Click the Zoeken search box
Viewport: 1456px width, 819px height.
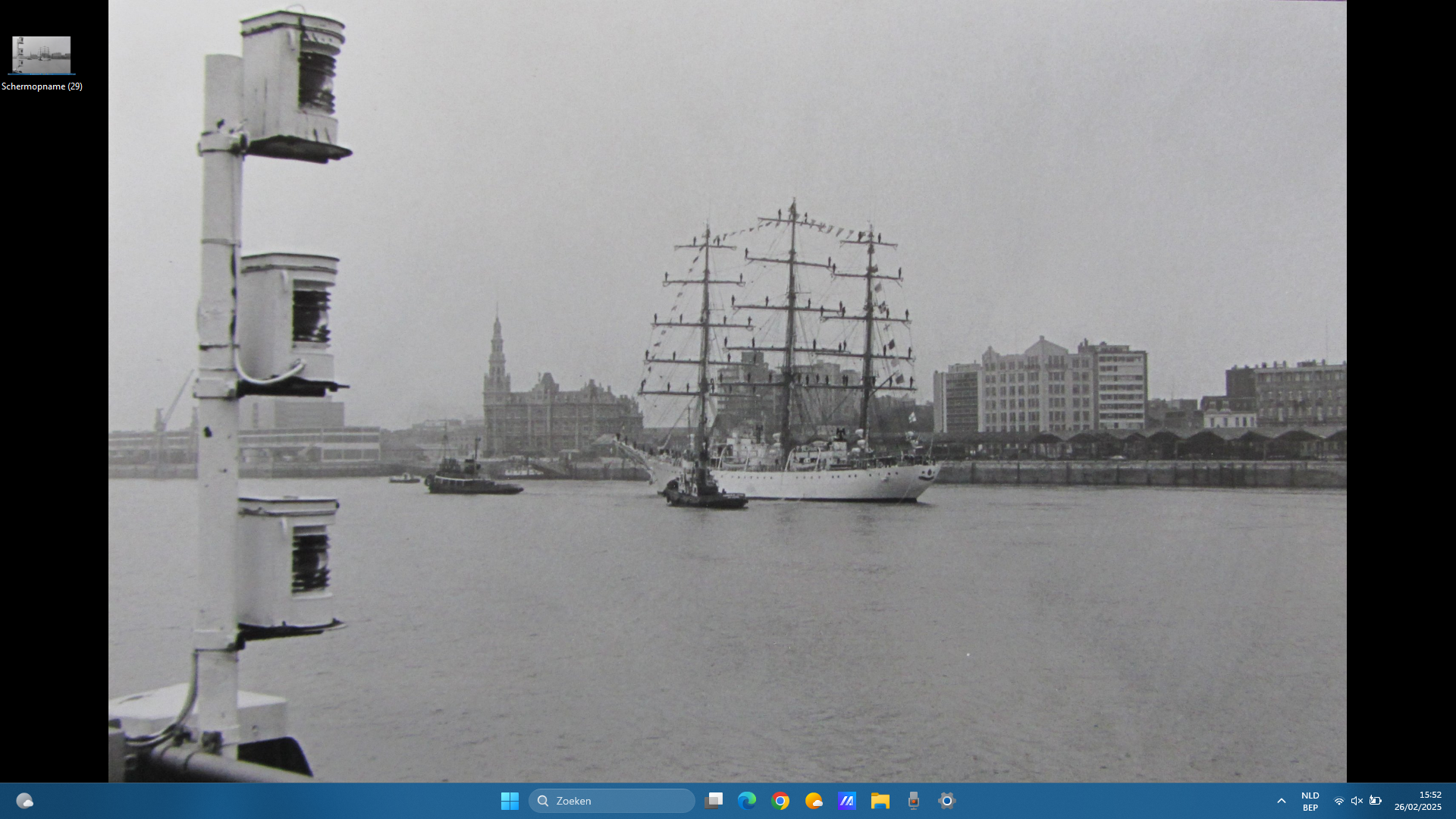coord(611,801)
